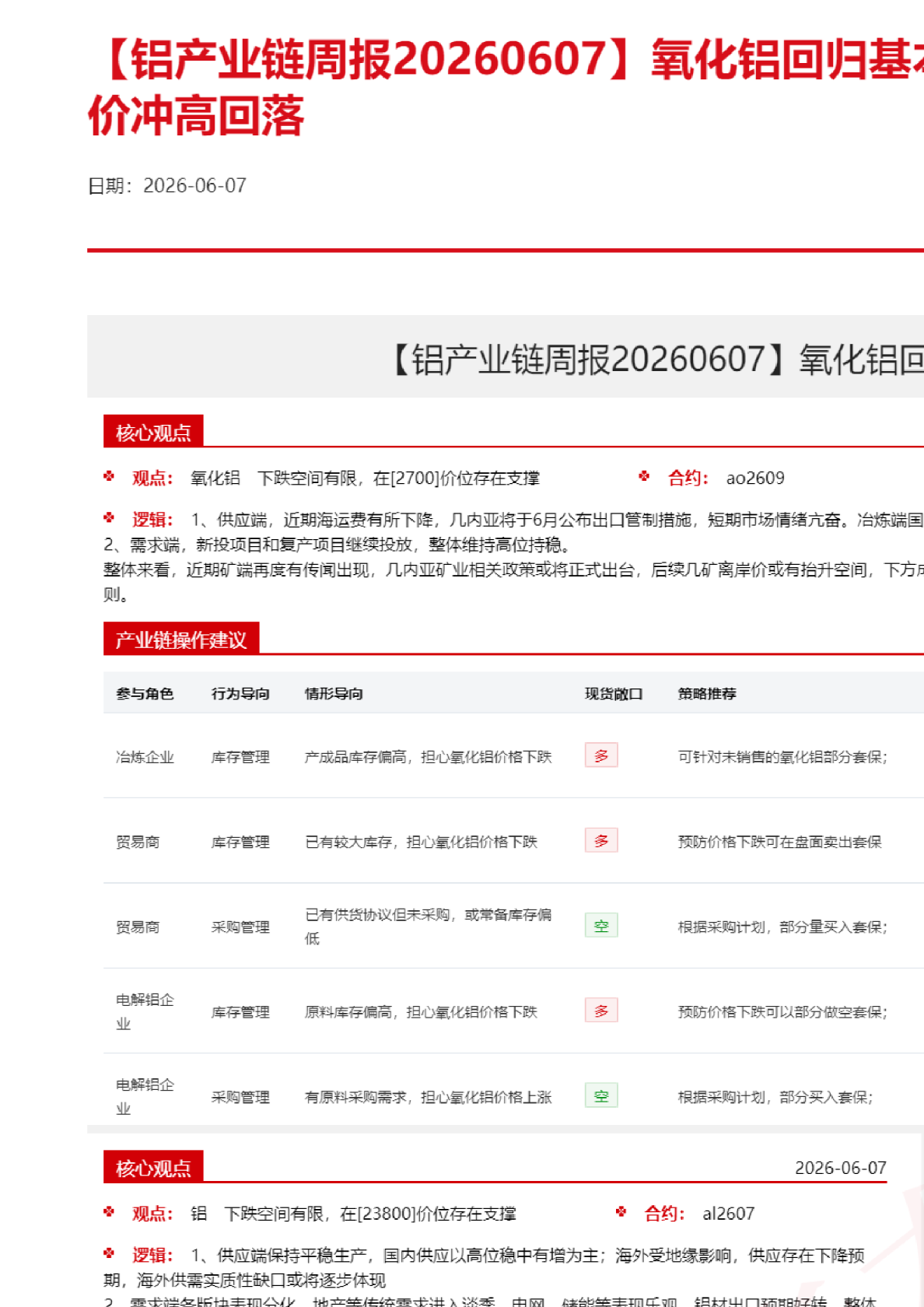Select the first '核心观点' section label

coord(153,432)
